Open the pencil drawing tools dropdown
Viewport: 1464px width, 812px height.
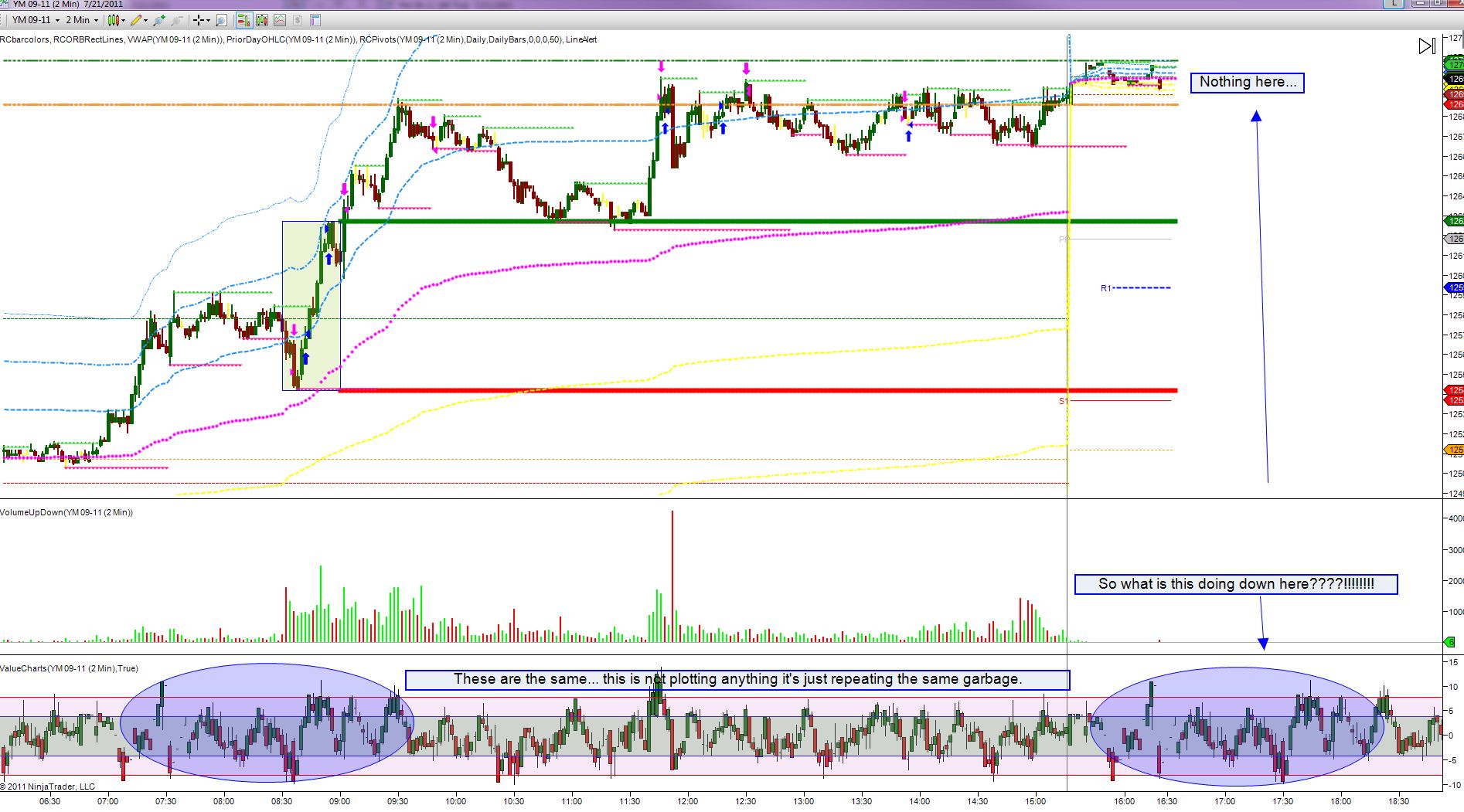coord(139,20)
